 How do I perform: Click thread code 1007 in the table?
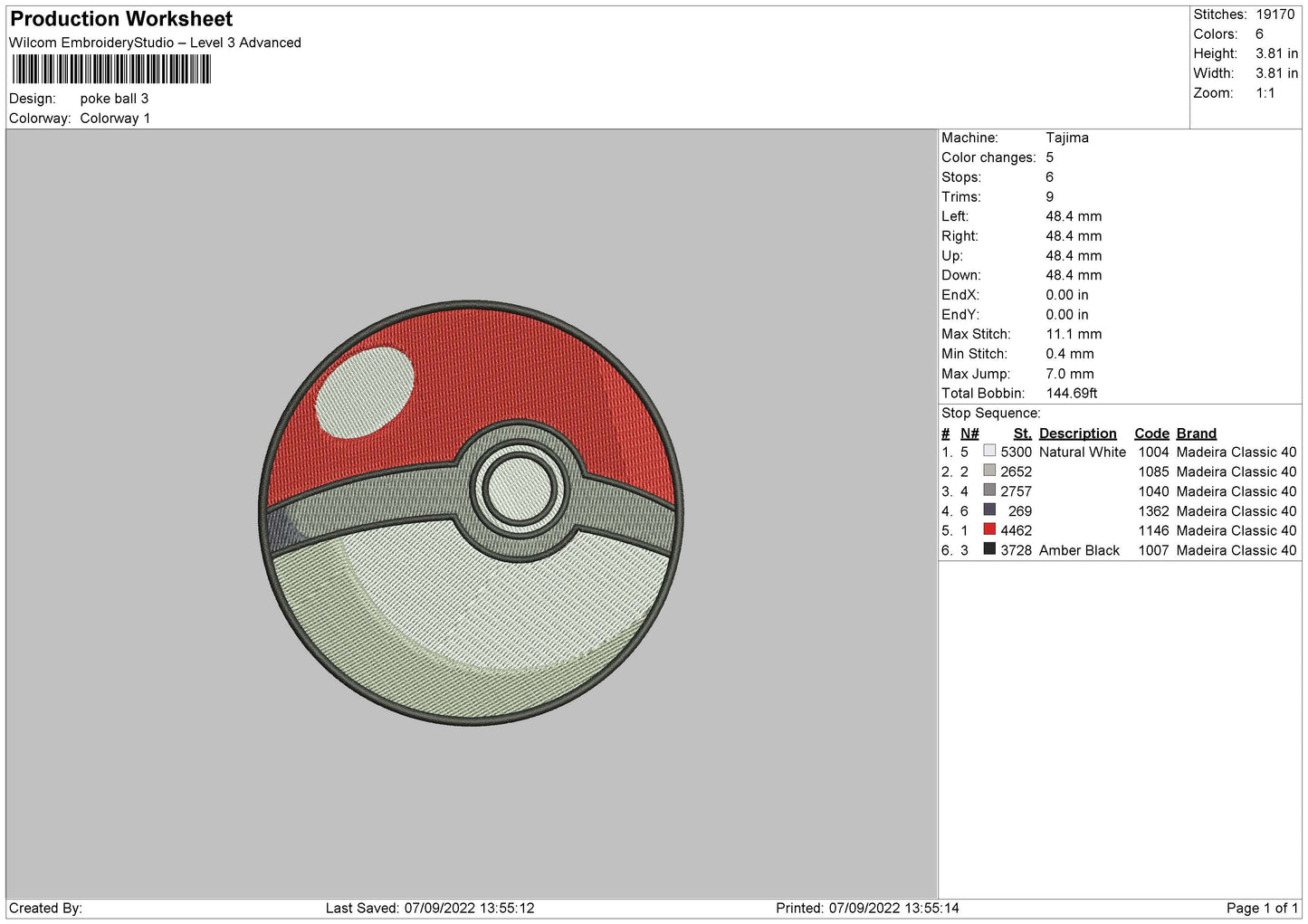(1153, 550)
